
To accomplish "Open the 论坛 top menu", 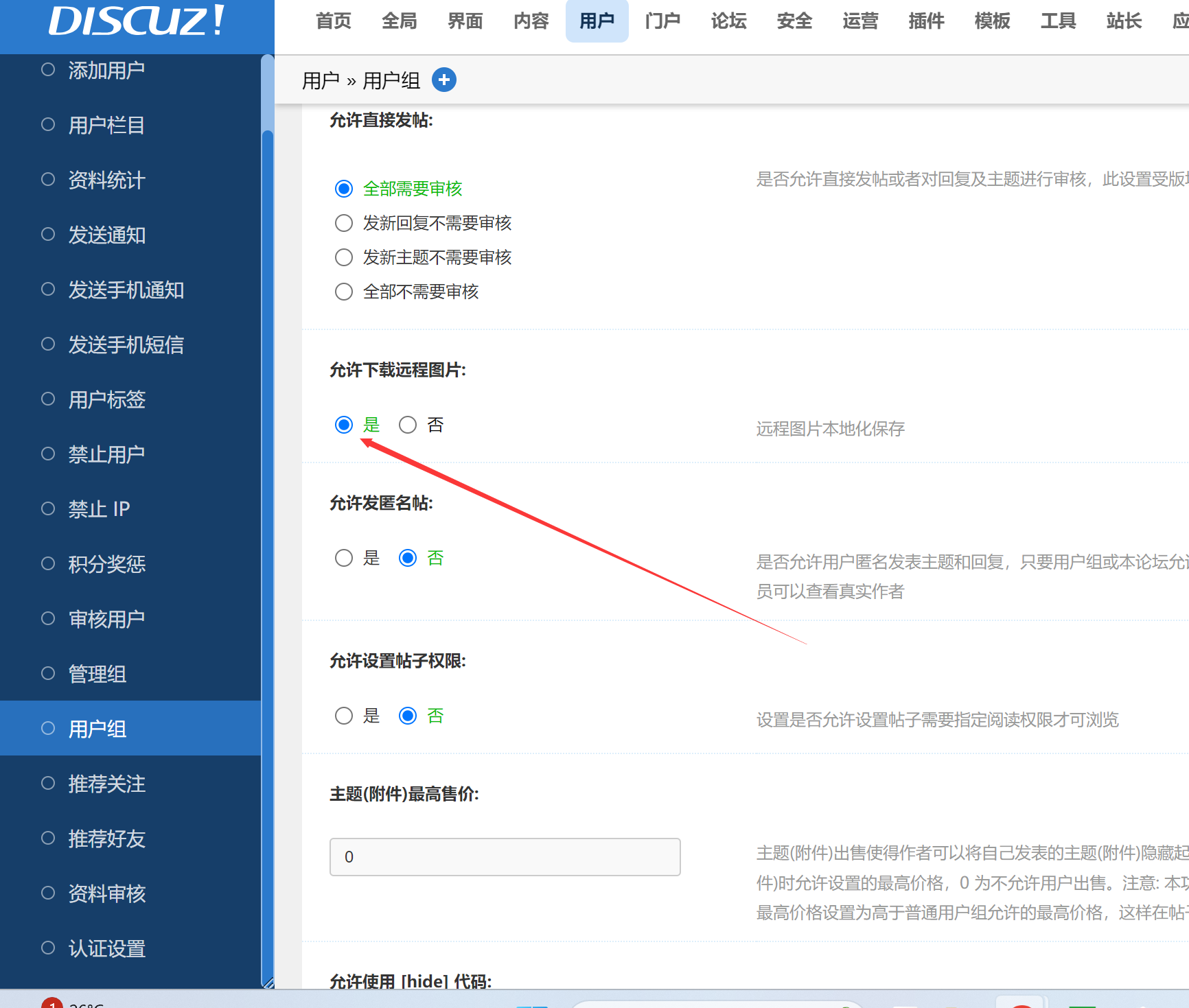I will point(729,21).
